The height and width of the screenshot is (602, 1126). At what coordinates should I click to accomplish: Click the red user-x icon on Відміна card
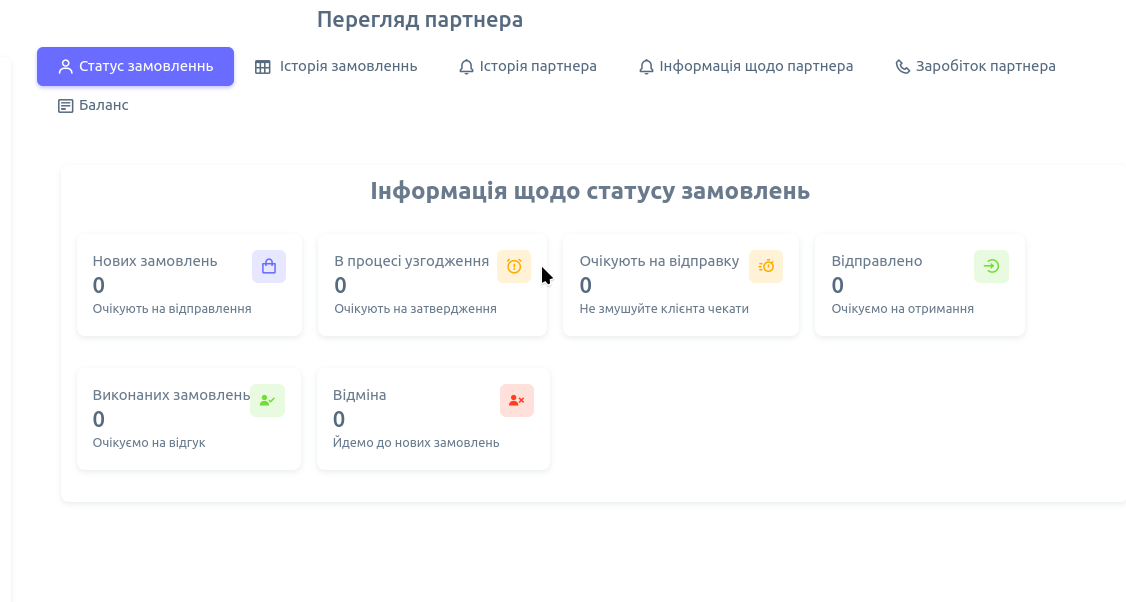pos(517,400)
